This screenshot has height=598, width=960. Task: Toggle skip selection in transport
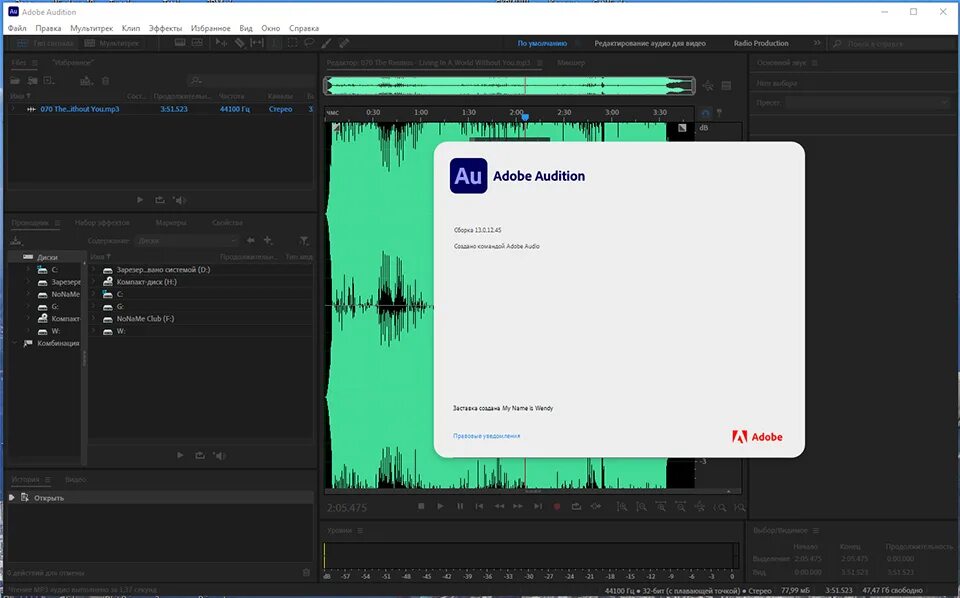596,506
